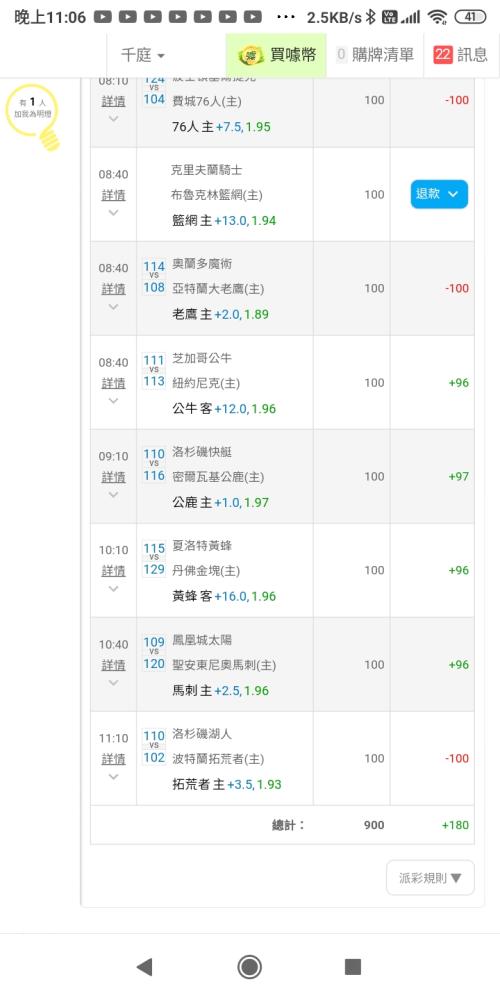Tap the coin icon beside 買噱幣

[x=251, y=55]
